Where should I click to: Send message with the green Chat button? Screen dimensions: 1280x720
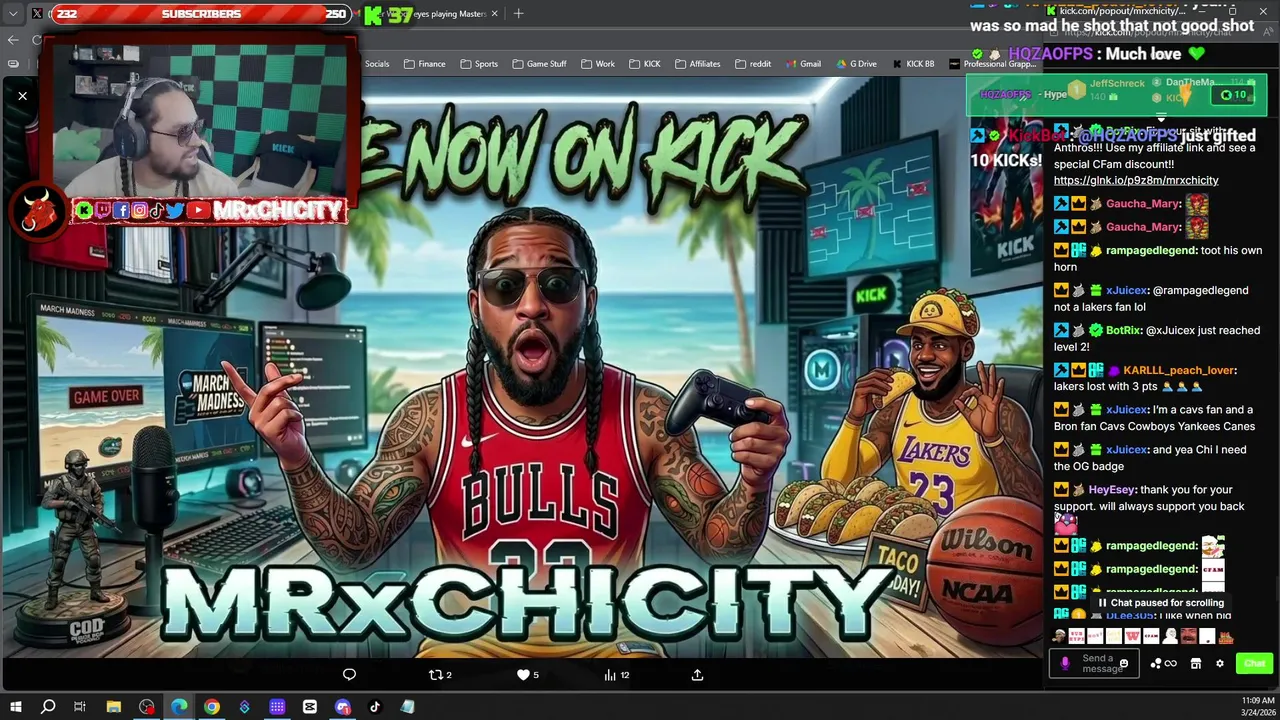click(1254, 663)
